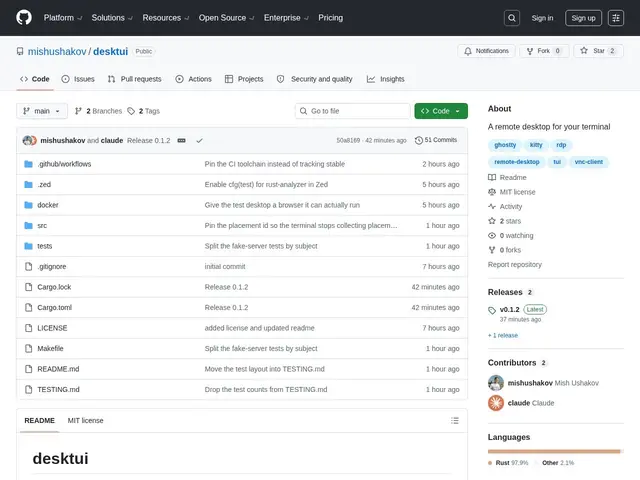Open the README outline list icon
This screenshot has width=640, height=480.
[x=455, y=420]
